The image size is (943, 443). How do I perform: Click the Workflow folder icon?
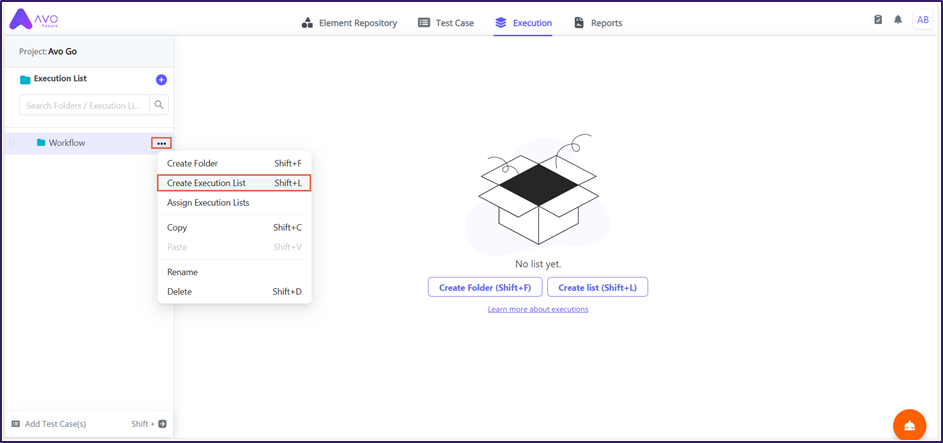(41, 143)
